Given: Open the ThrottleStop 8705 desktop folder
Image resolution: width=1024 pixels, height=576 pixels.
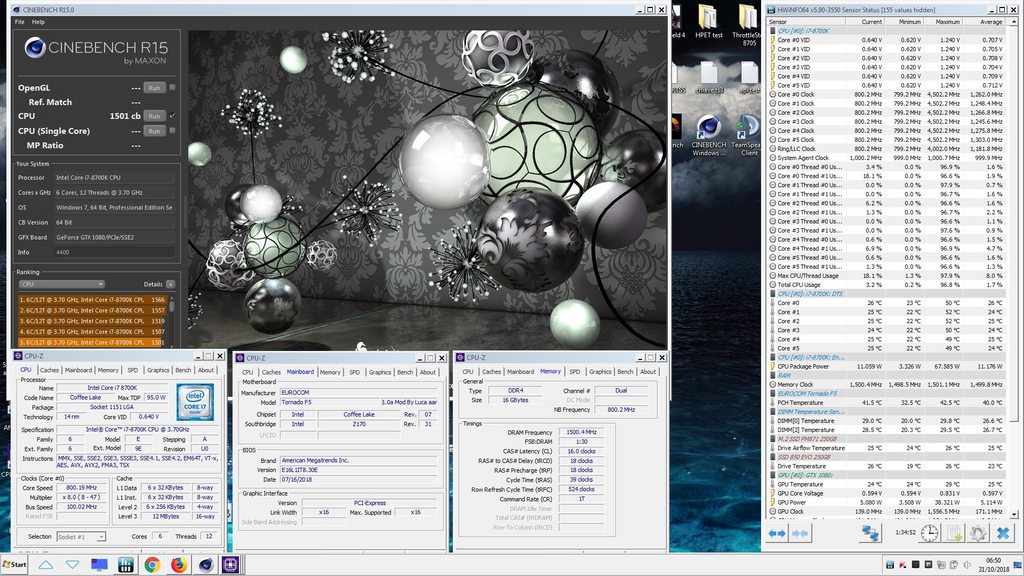Looking at the screenshot, I should coord(748,26).
